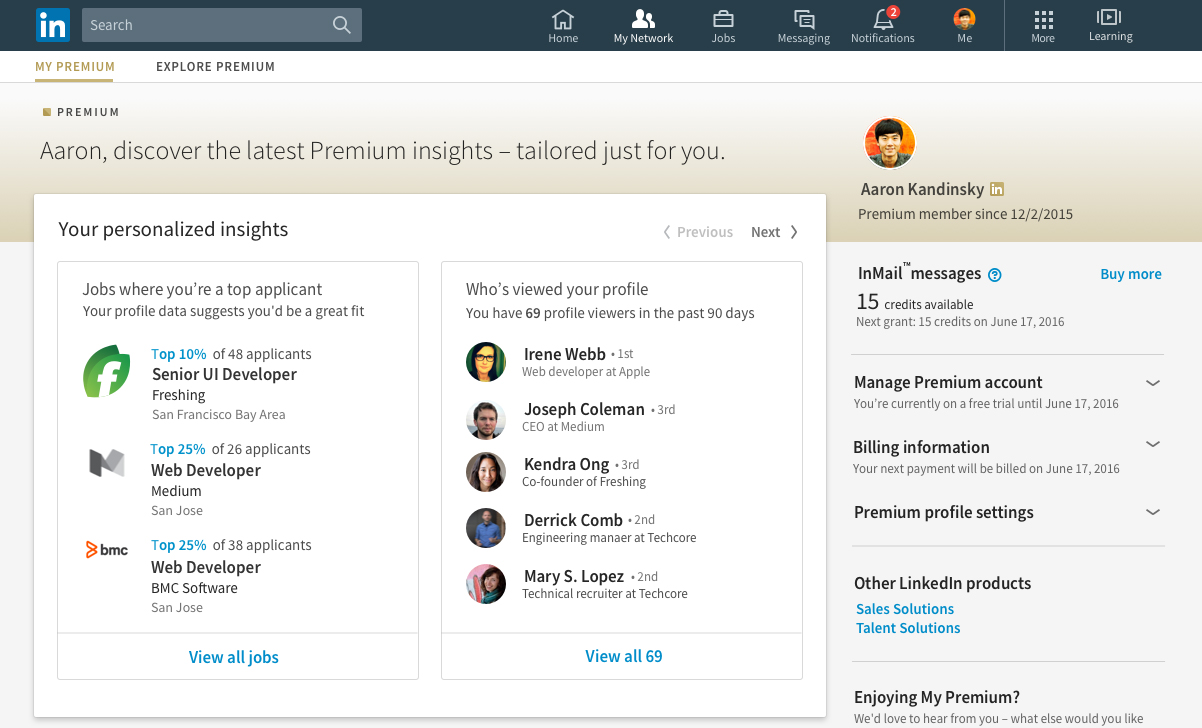Click the search magnifier icon
Image resolution: width=1202 pixels, height=728 pixels.
tap(342, 25)
